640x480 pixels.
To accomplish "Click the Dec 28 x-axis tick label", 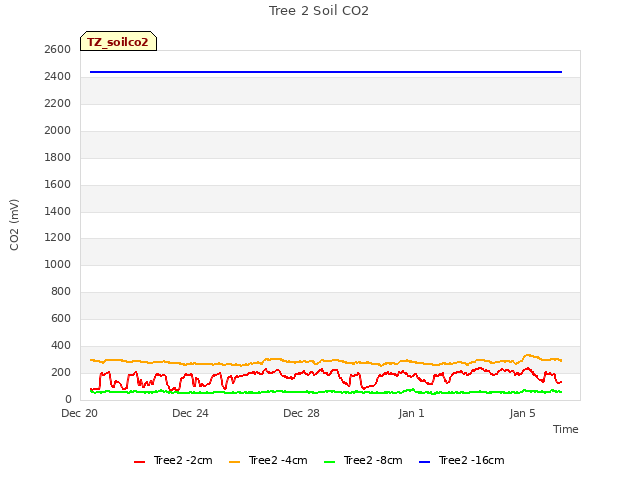I will 301,413.
